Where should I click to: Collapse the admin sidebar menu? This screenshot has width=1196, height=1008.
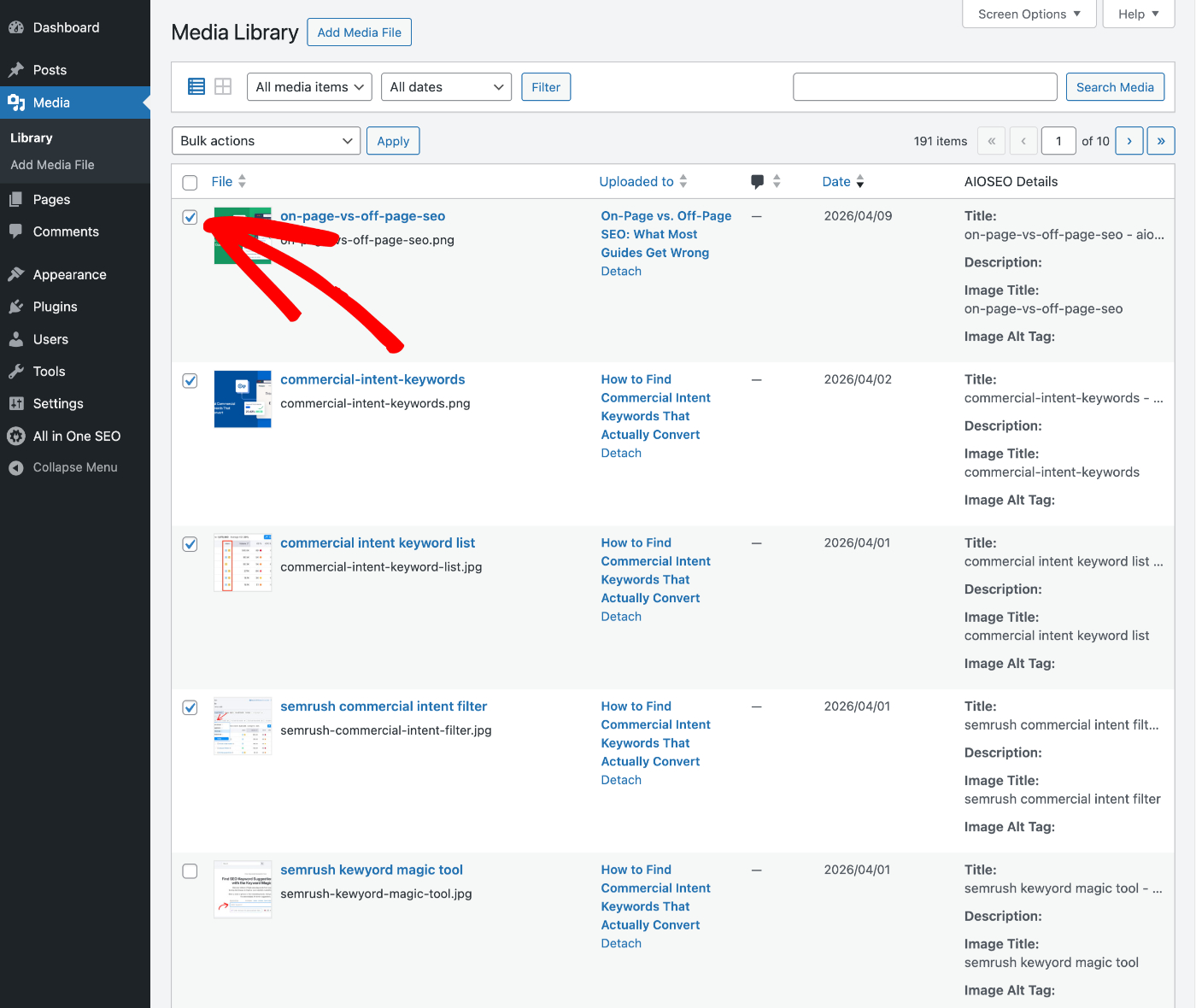(x=75, y=467)
